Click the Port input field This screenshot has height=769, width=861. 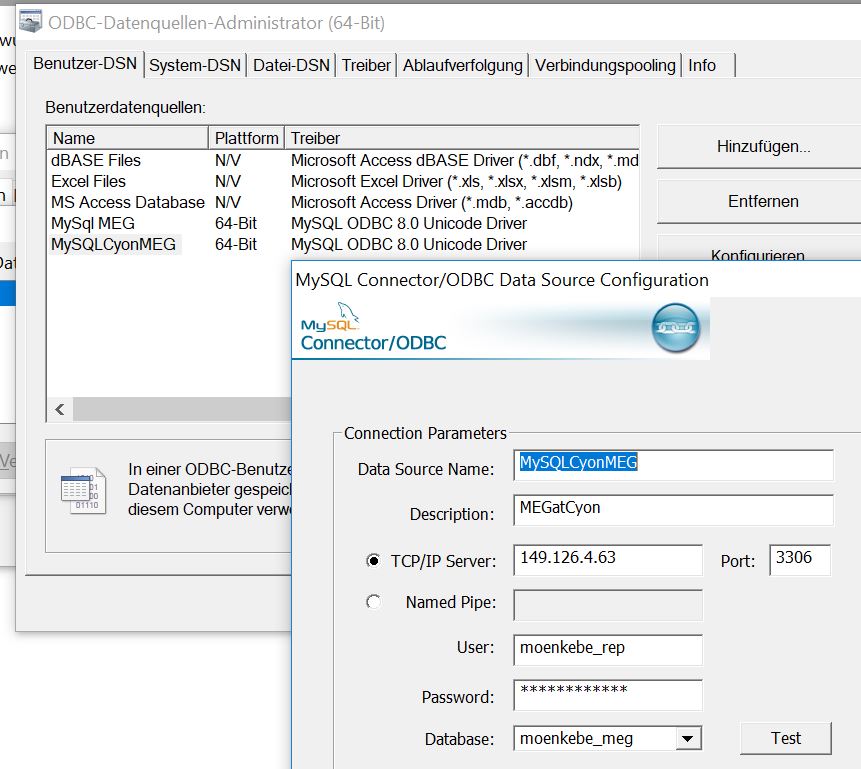[x=799, y=559]
